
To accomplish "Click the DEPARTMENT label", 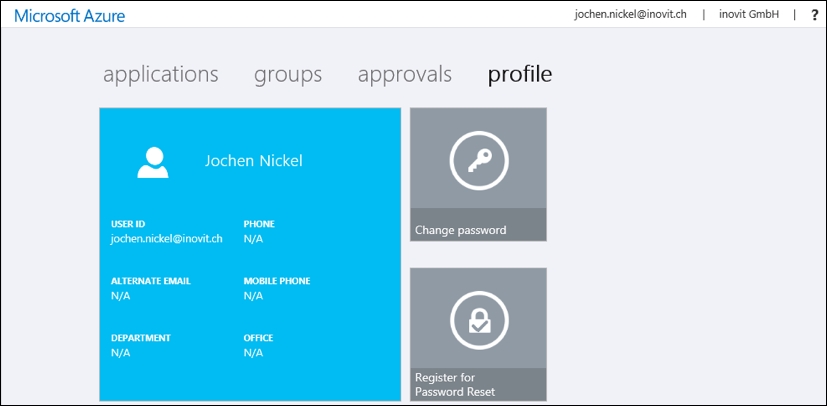I will 141,338.
